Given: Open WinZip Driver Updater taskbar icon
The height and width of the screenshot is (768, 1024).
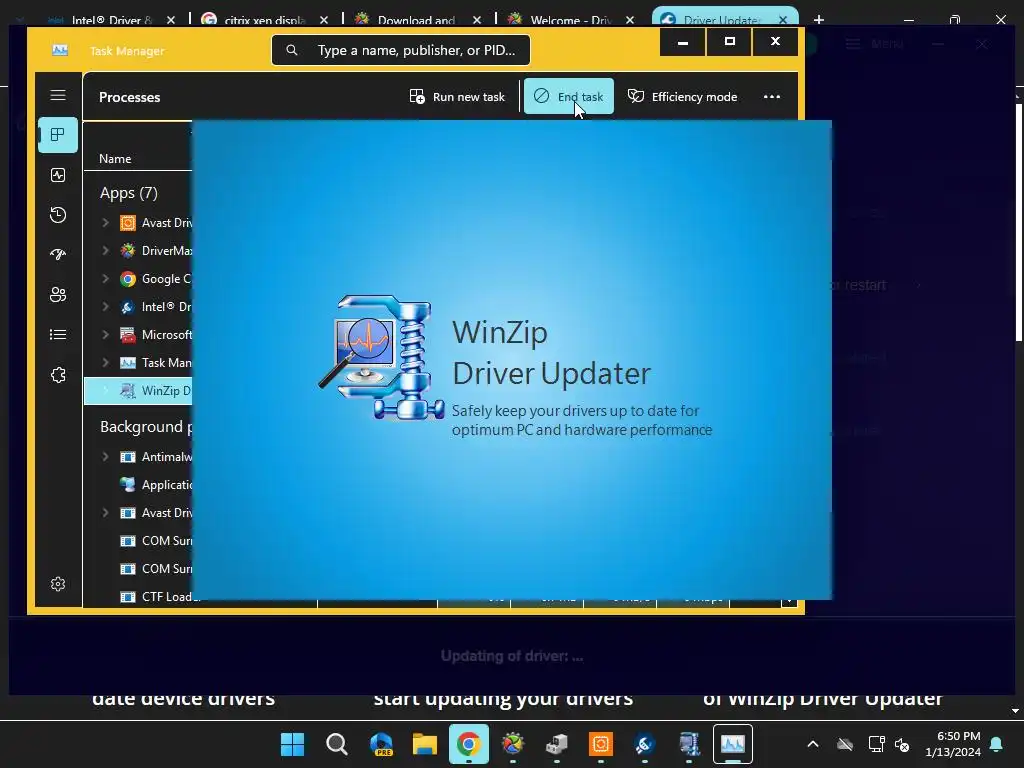Looking at the screenshot, I should pos(689,744).
